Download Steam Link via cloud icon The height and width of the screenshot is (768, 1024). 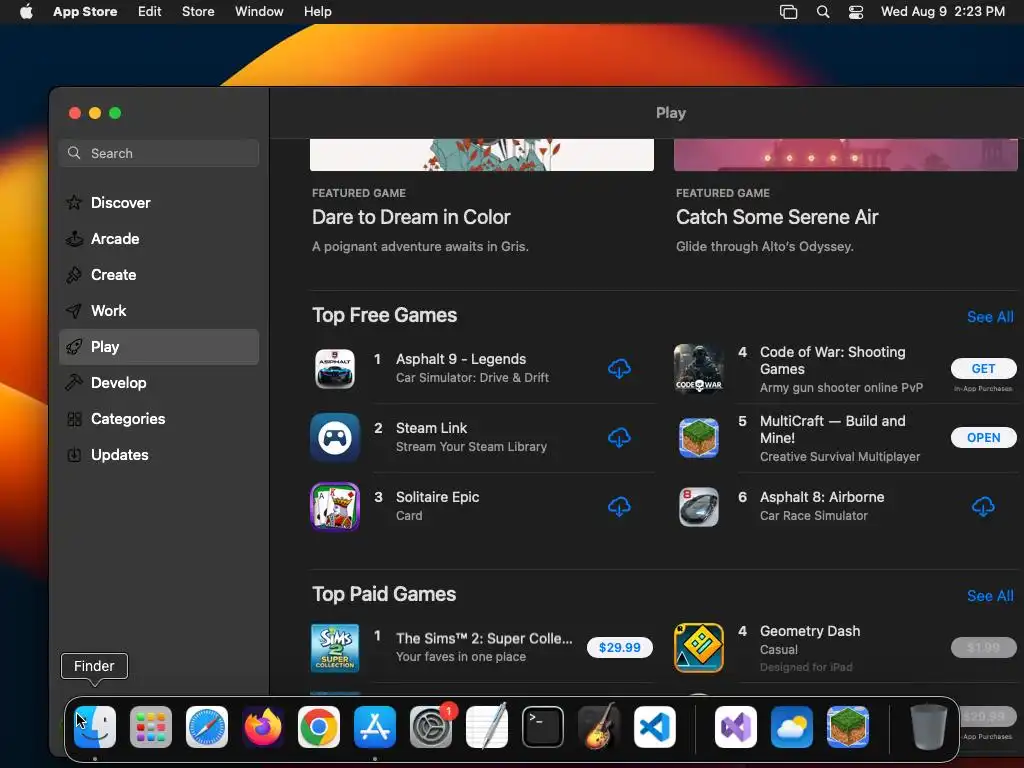[619, 437]
